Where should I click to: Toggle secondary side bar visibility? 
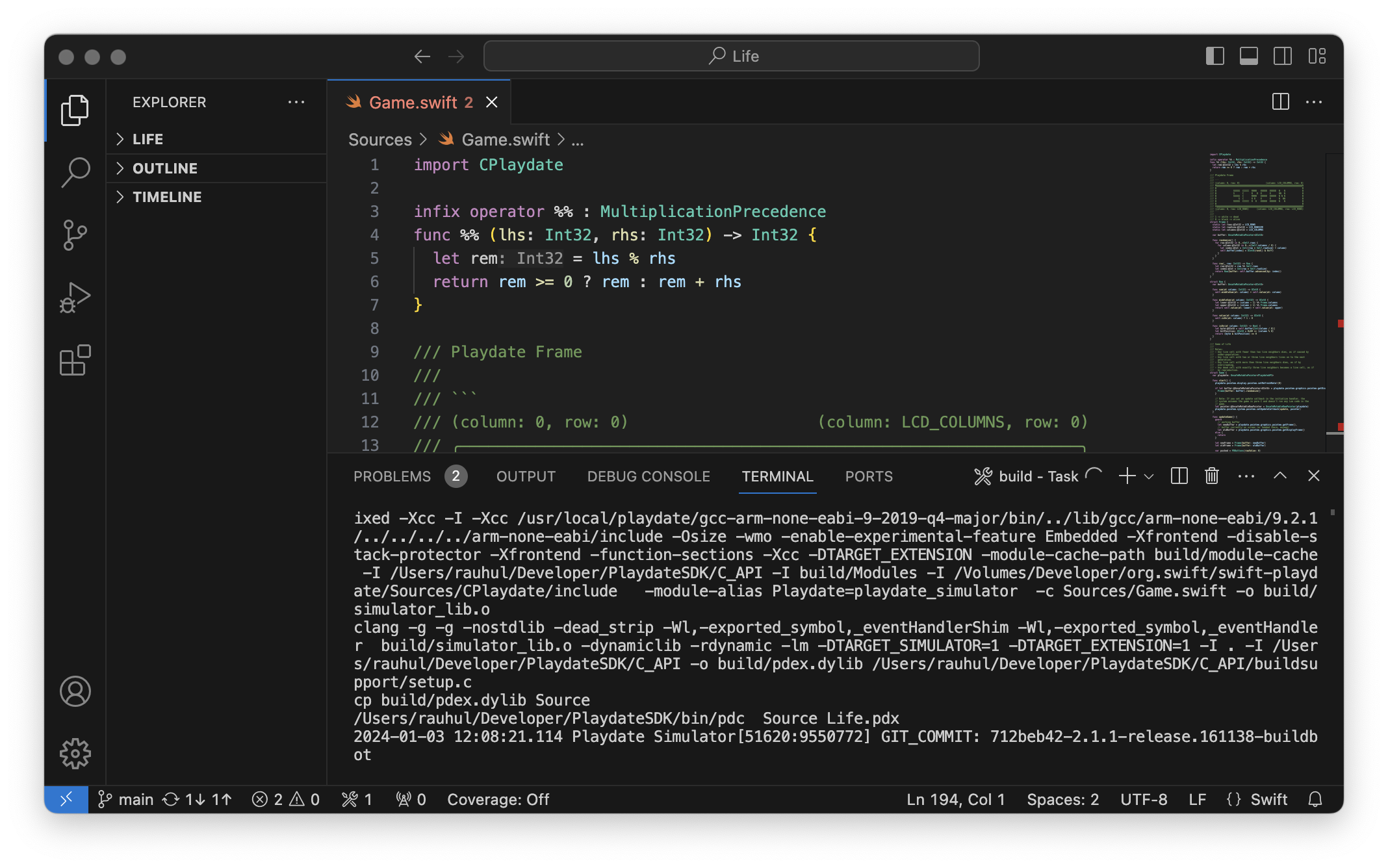point(1283,57)
